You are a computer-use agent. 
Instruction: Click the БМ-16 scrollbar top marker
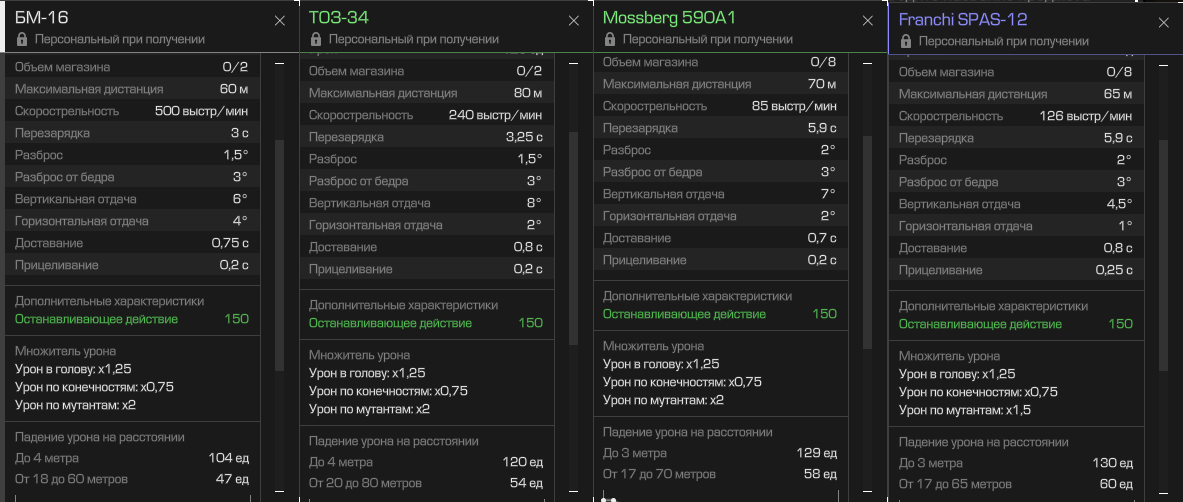(279, 65)
